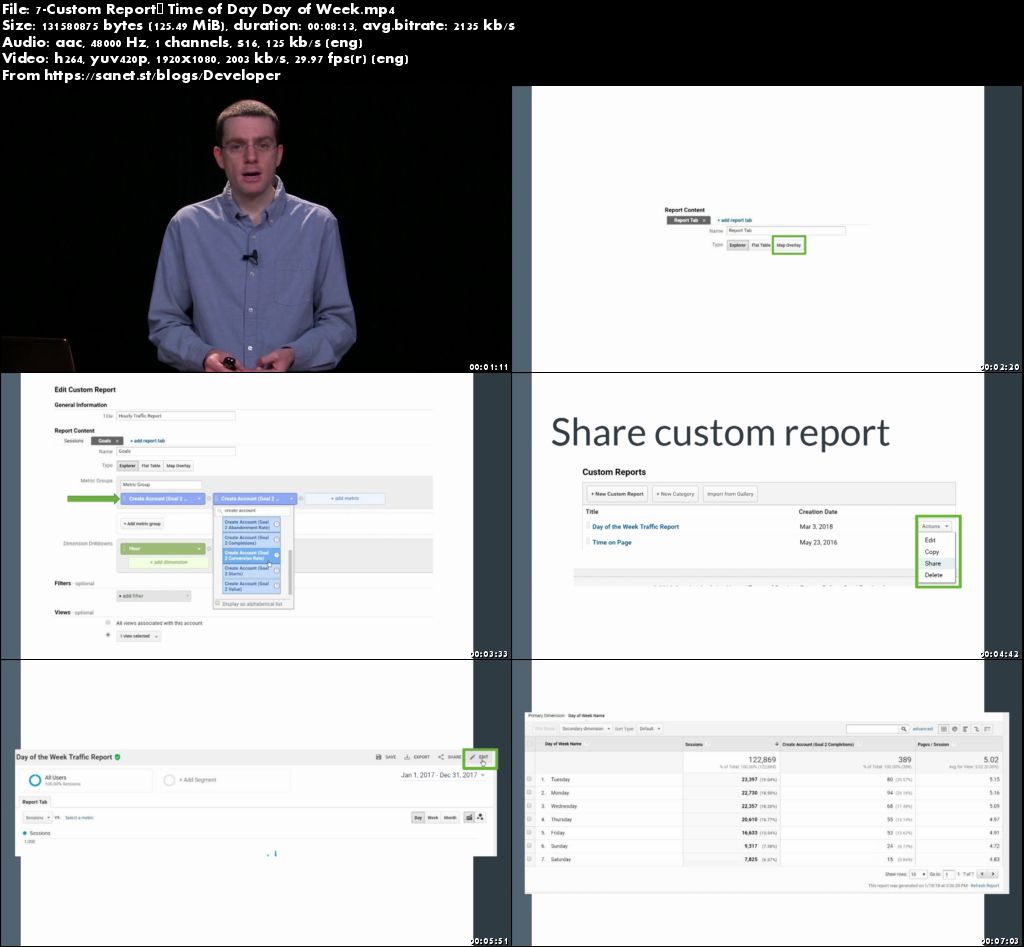This screenshot has width=1024, height=947.
Task: Select the Comparison view icon in table toolbar
Action: pyautogui.click(x=976, y=729)
